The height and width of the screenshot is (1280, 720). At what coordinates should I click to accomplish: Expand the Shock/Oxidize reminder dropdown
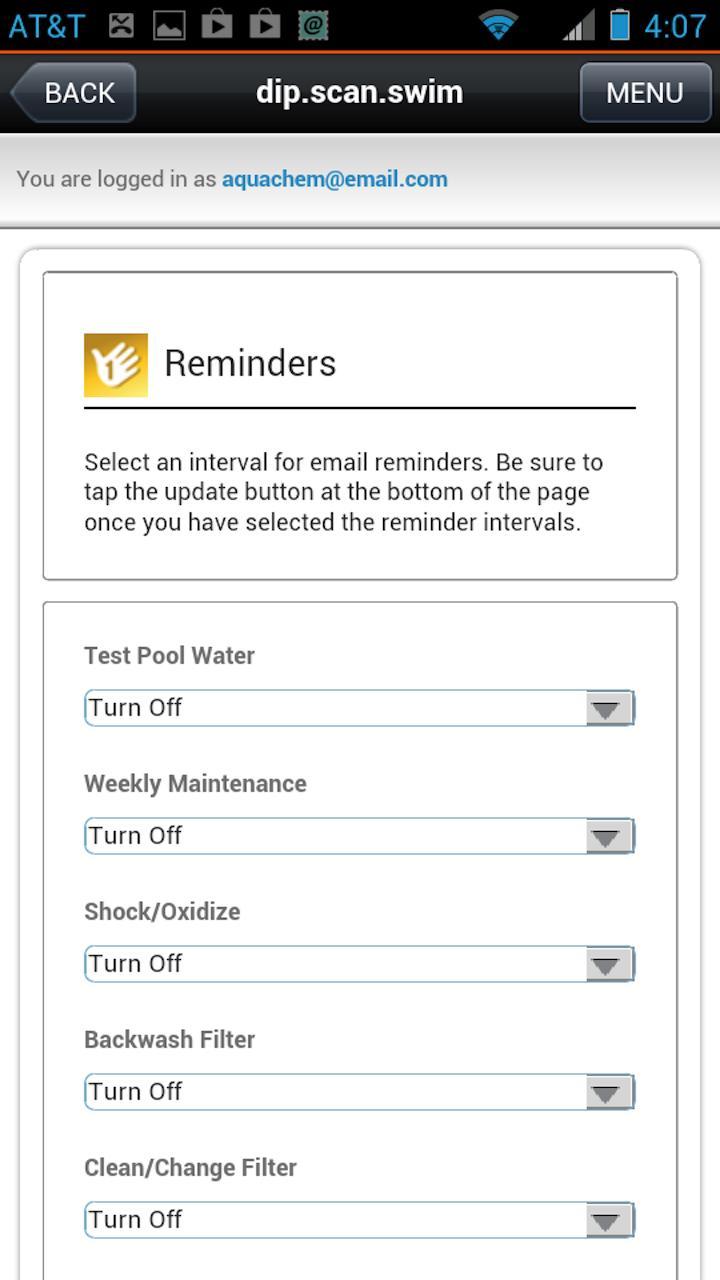click(x=359, y=964)
